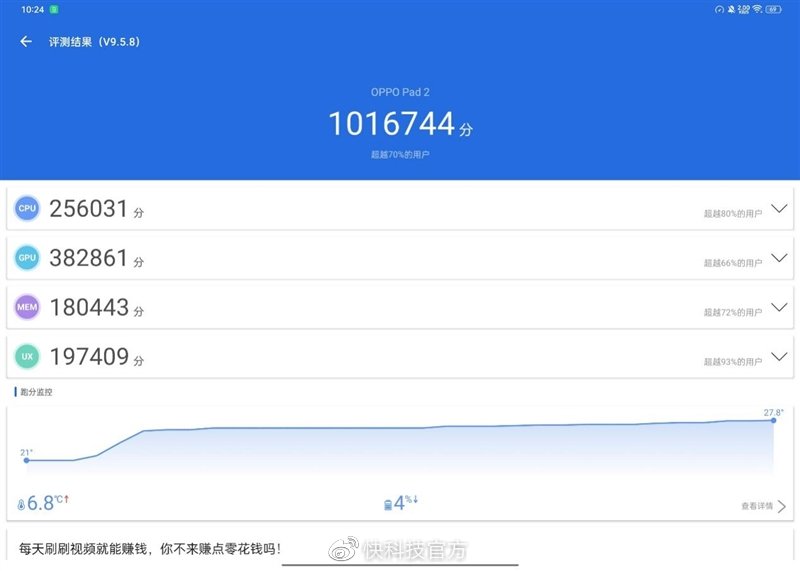
Task: Click the 10:24 clock in status bar
Action: (32, 9)
